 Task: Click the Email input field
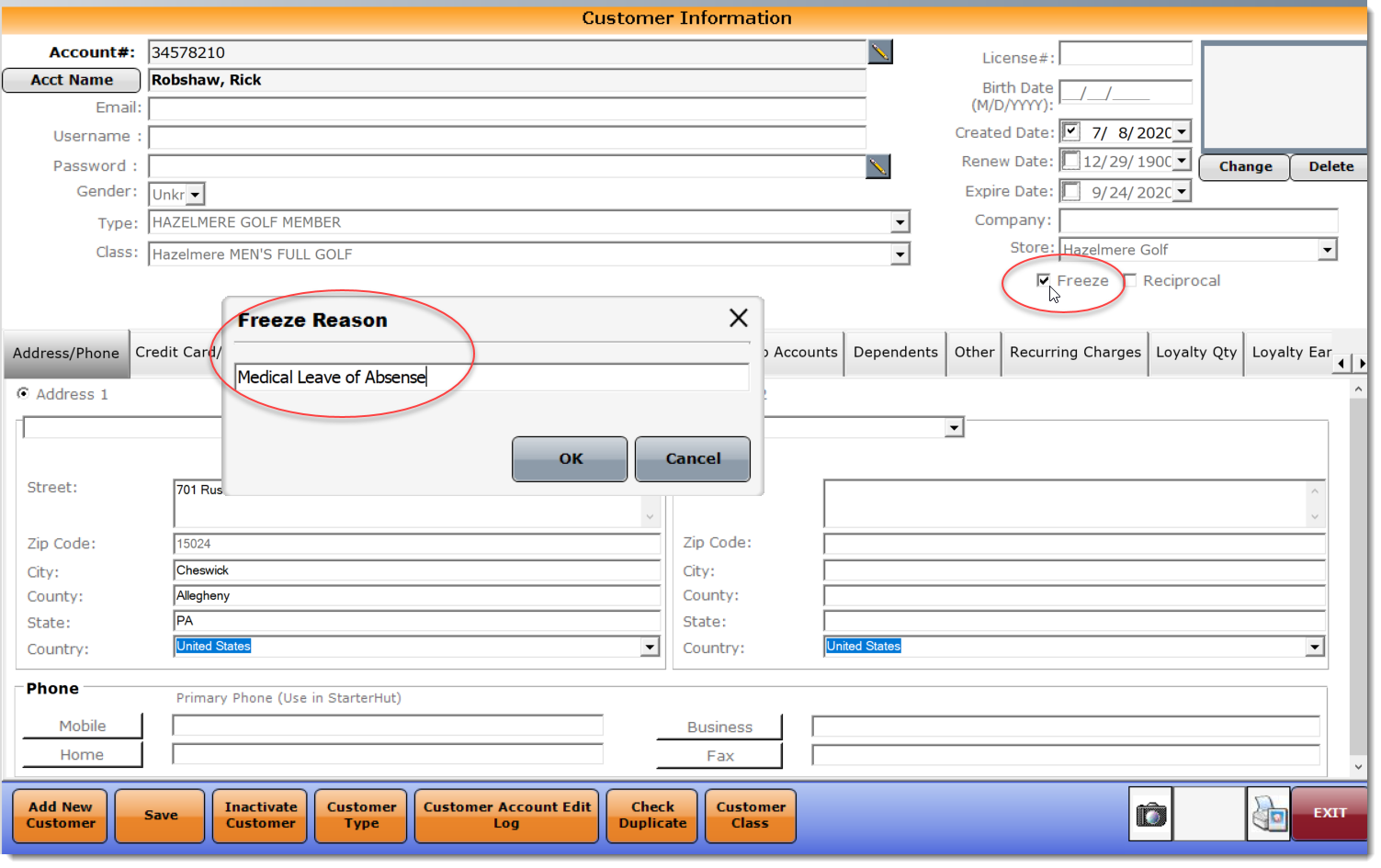pyautogui.click(x=507, y=108)
